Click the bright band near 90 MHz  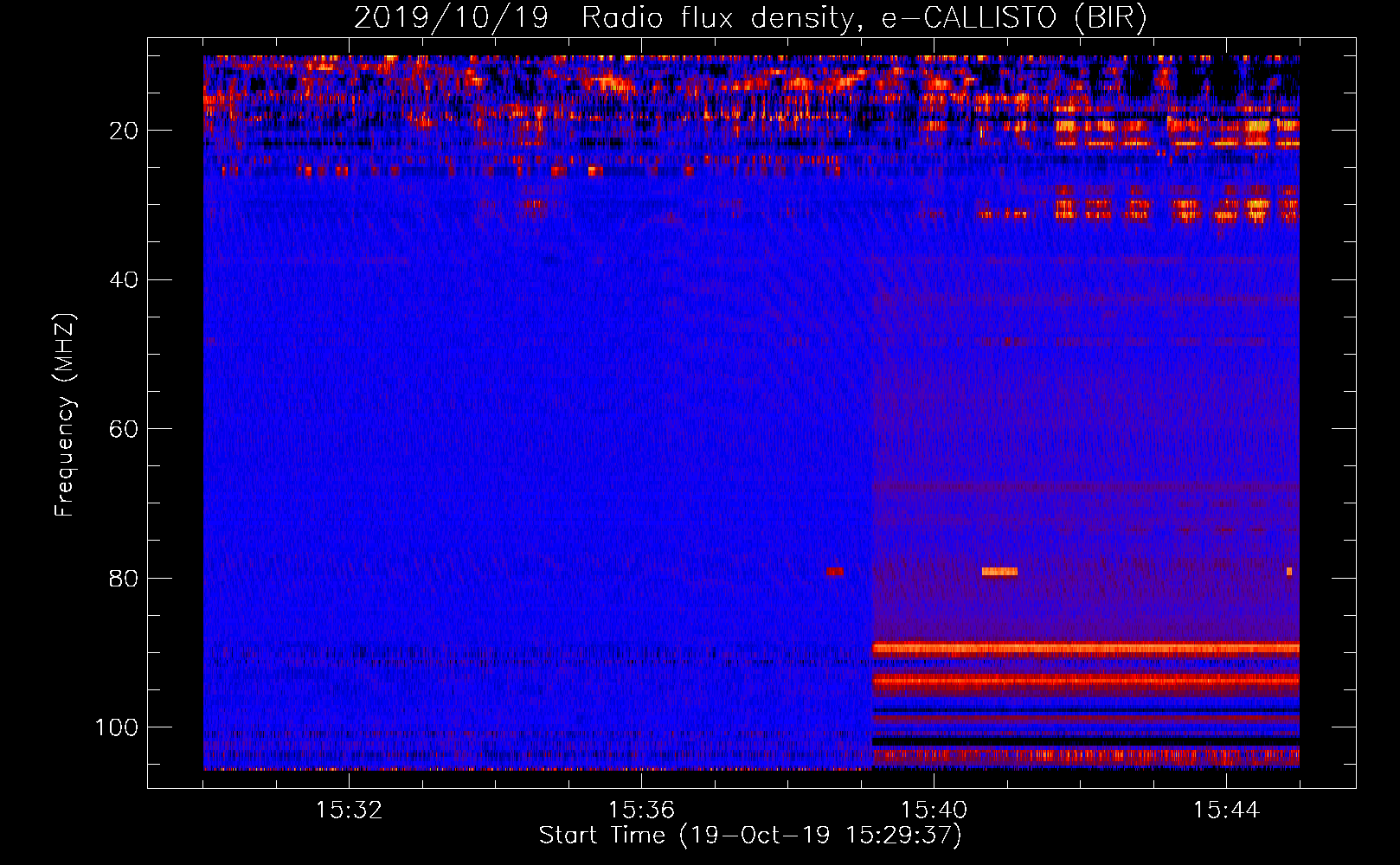1086,648
